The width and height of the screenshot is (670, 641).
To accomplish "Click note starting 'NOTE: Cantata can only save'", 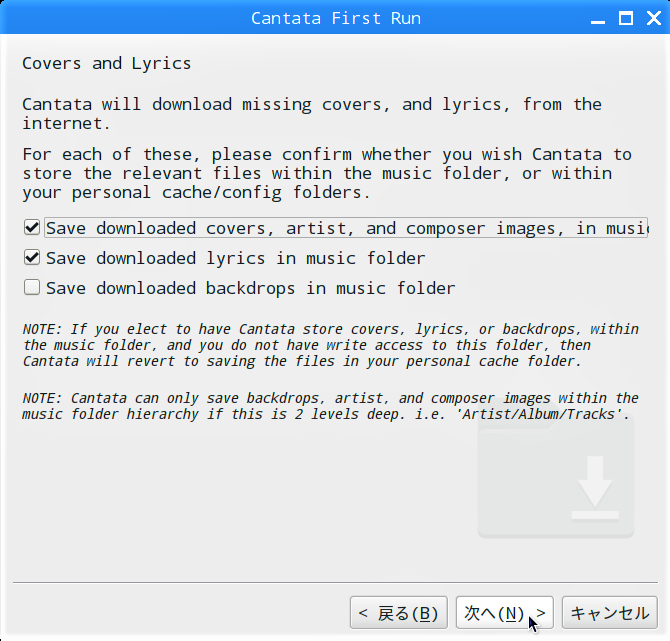I will pyautogui.click(x=330, y=406).
